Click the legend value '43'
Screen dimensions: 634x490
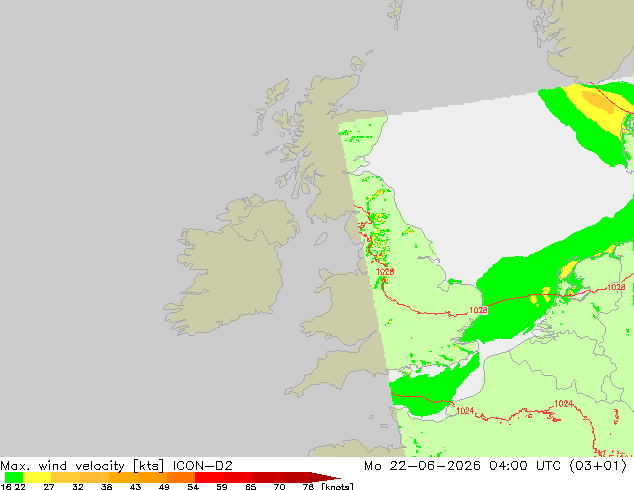click(x=135, y=486)
